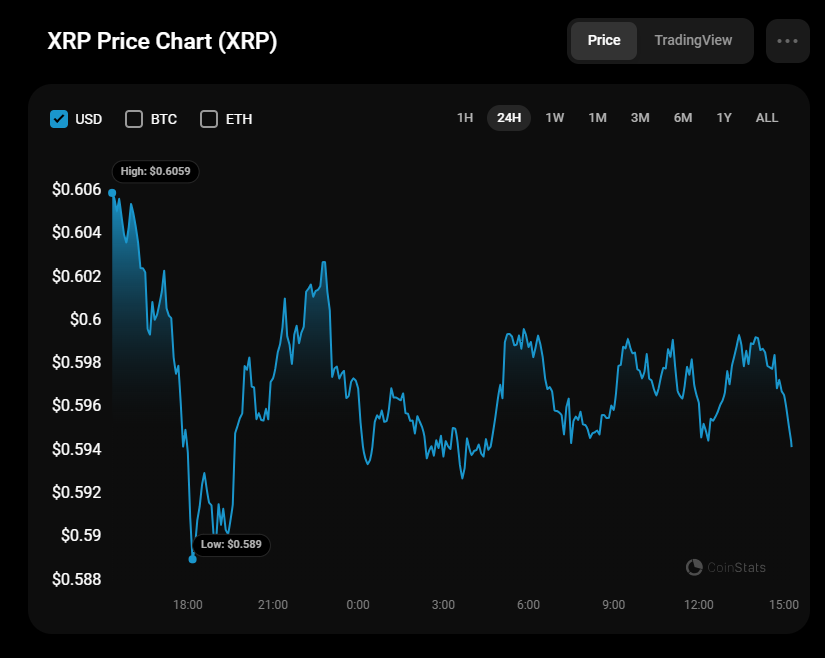This screenshot has width=825, height=658.
Task: Show ALL time price history
Action: [x=767, y=118]
